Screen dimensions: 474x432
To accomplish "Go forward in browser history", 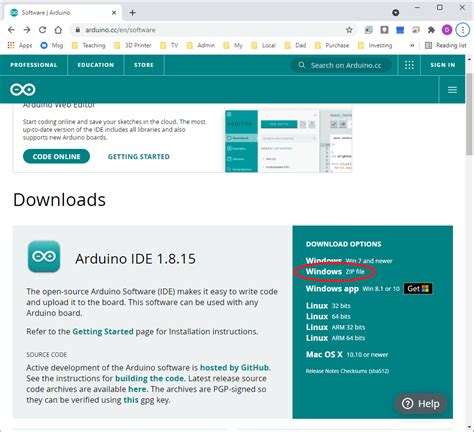I will [27, 30].
